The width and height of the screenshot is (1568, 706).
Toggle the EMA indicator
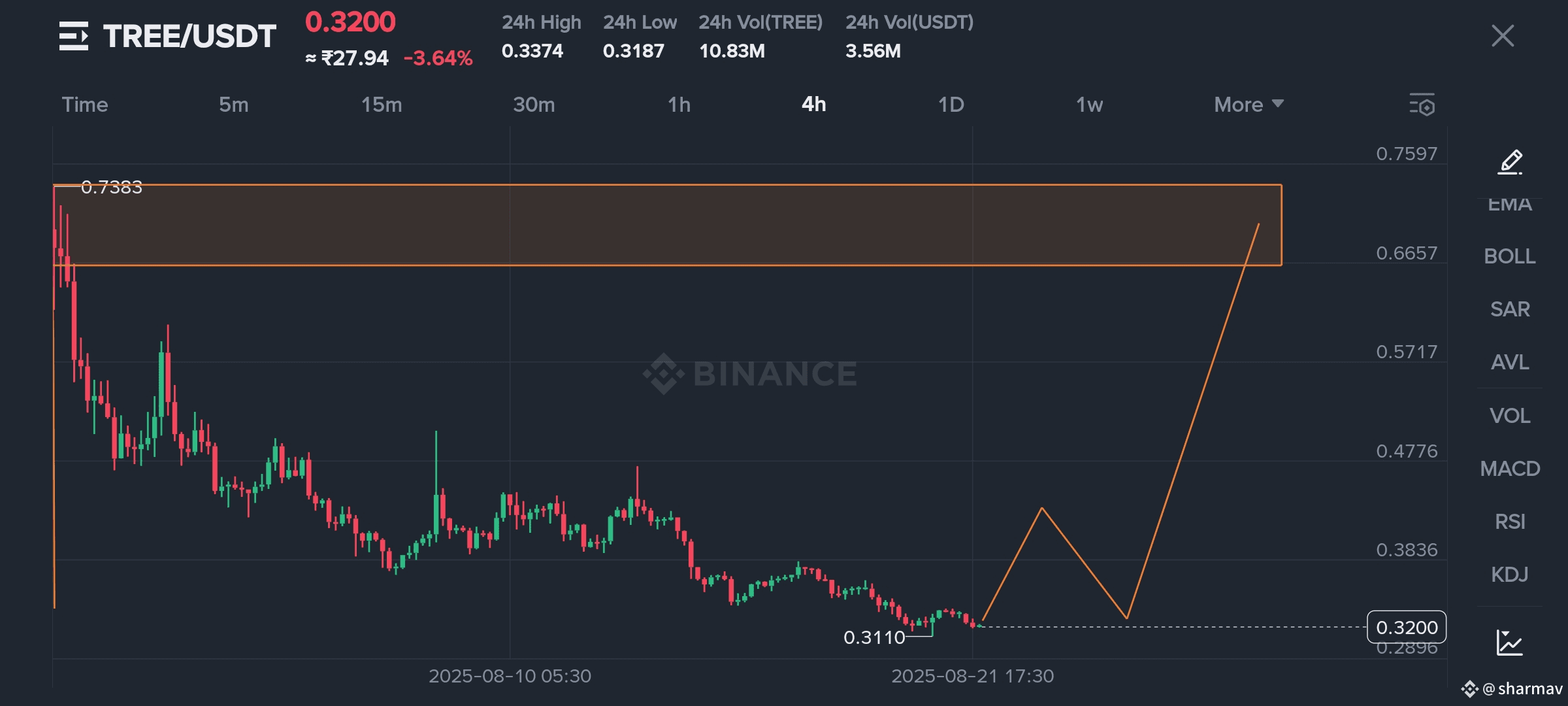(1509, 205)
